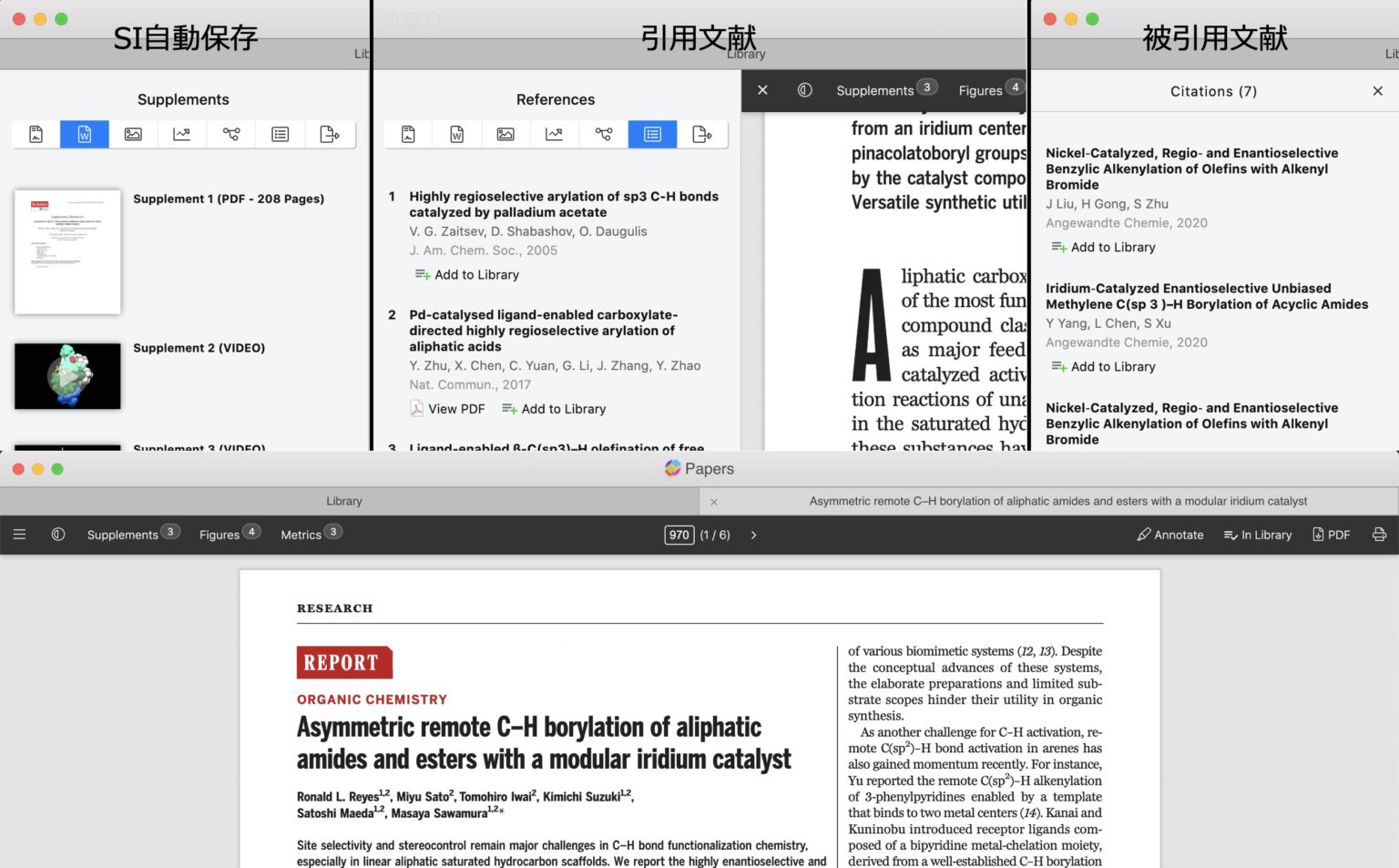Play Supplement 2 video thumbnail
Screen dimensions: 1399x868
(67, 376)
